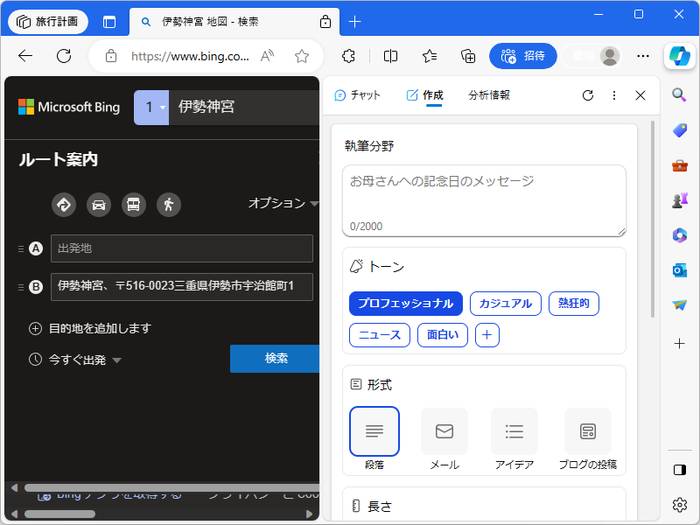Select walking directions mode
Screen dimensions: 700x525
pyautogui.click(x=168, y=205)
